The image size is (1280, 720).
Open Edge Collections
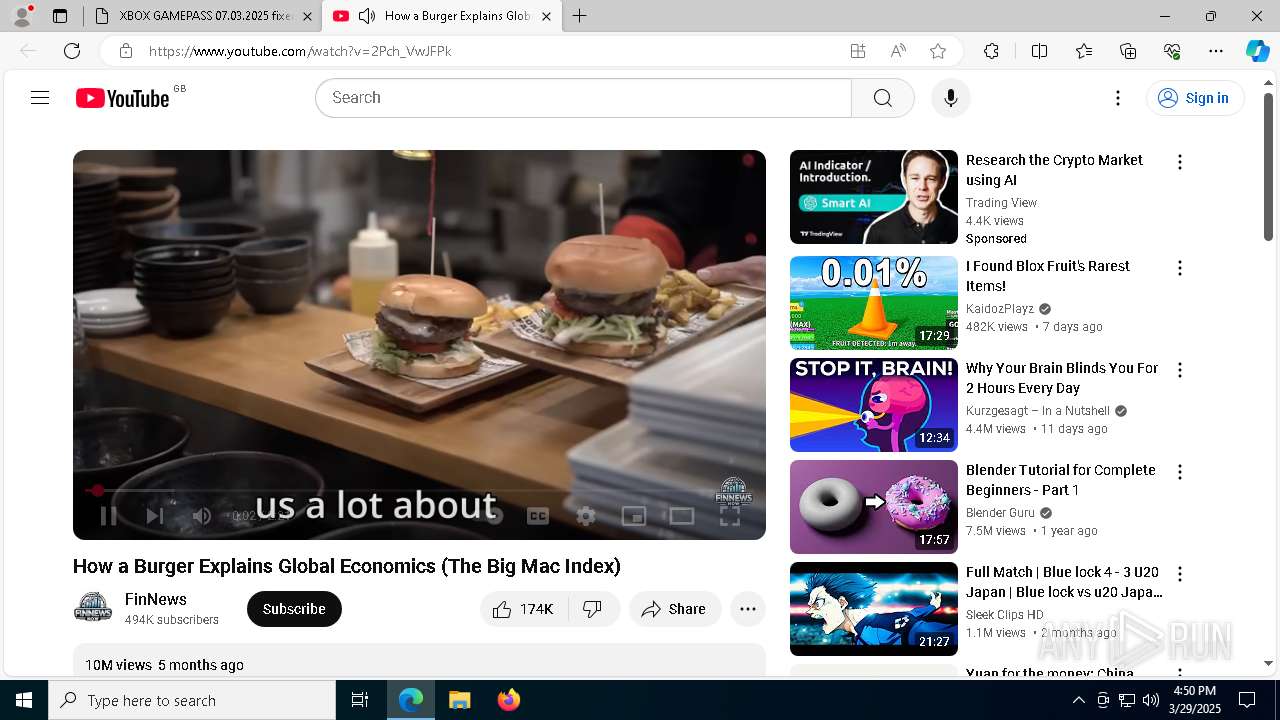pos(1128,51)
